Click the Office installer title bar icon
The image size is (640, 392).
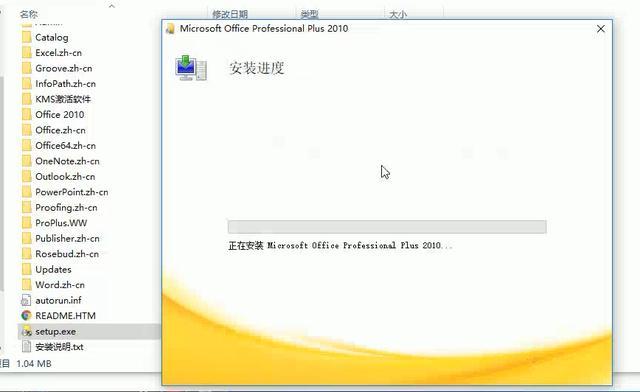click(x=170, y=29)
